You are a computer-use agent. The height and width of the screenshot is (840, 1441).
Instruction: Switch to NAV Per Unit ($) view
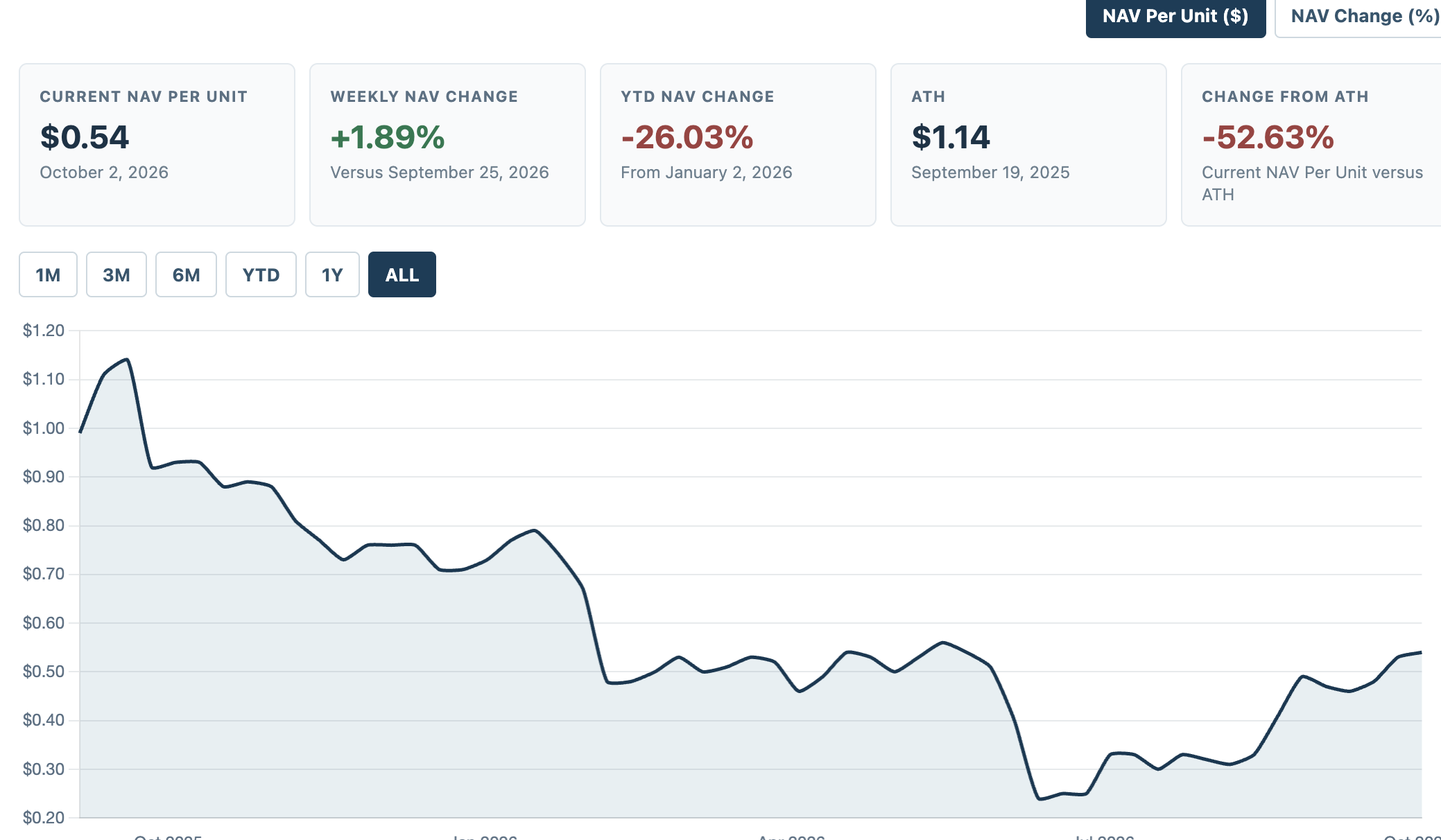click(1175, 17)
